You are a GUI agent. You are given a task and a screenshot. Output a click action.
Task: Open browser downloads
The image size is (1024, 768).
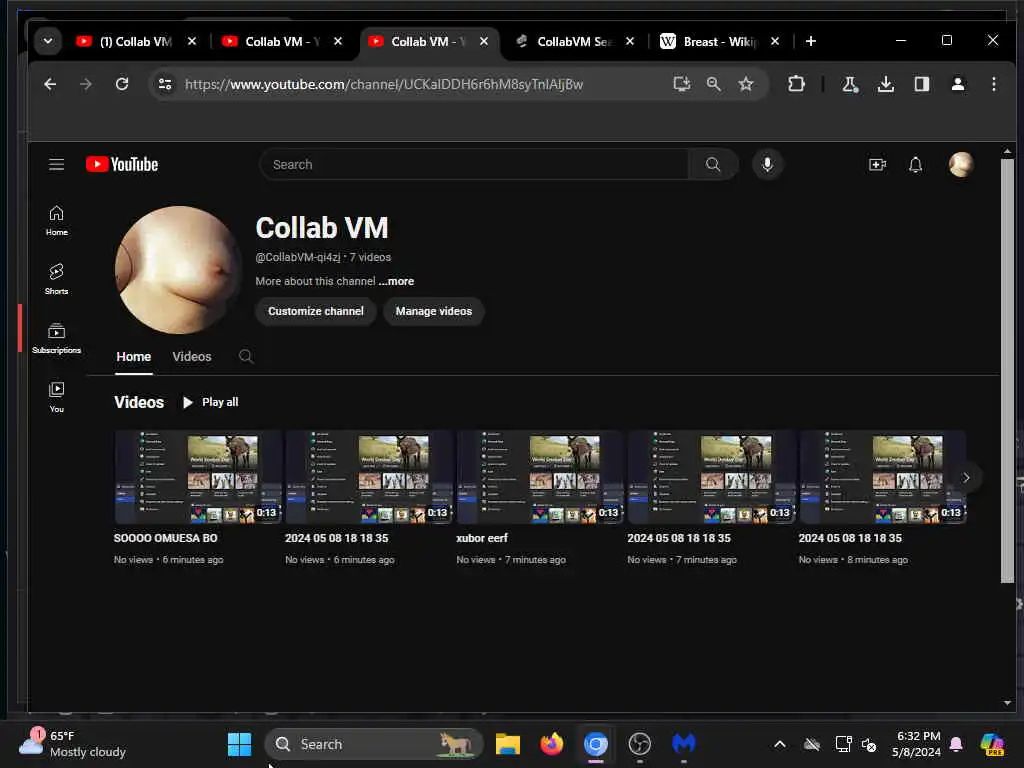886,84
